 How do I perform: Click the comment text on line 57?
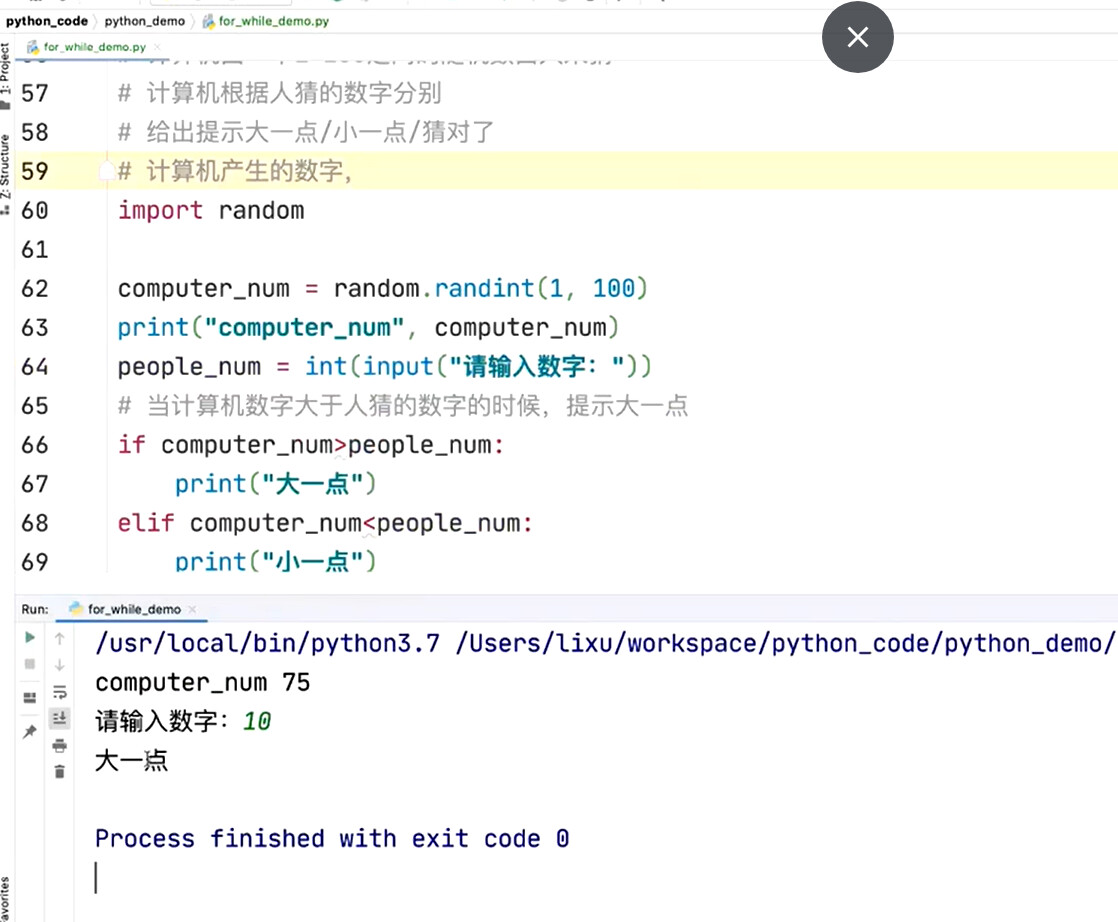point(280,93)
